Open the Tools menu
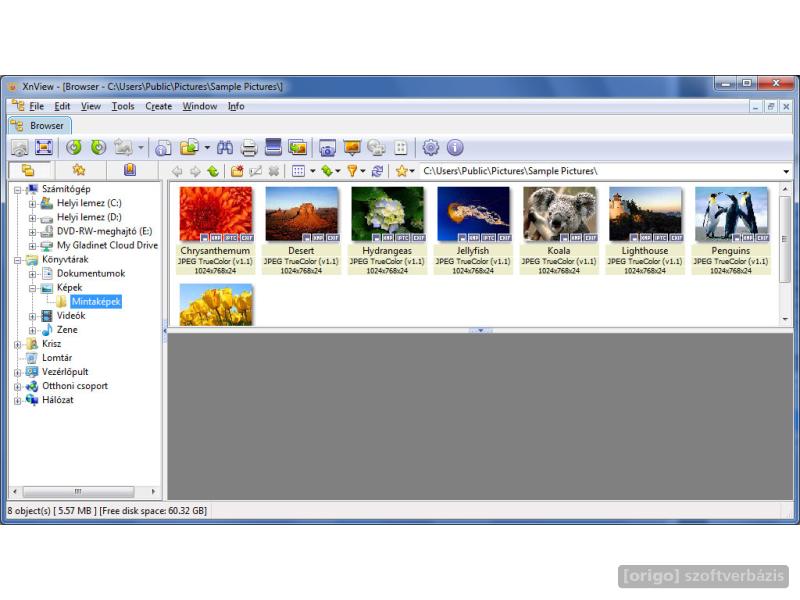The image size is (800, 600). (123, 106)
